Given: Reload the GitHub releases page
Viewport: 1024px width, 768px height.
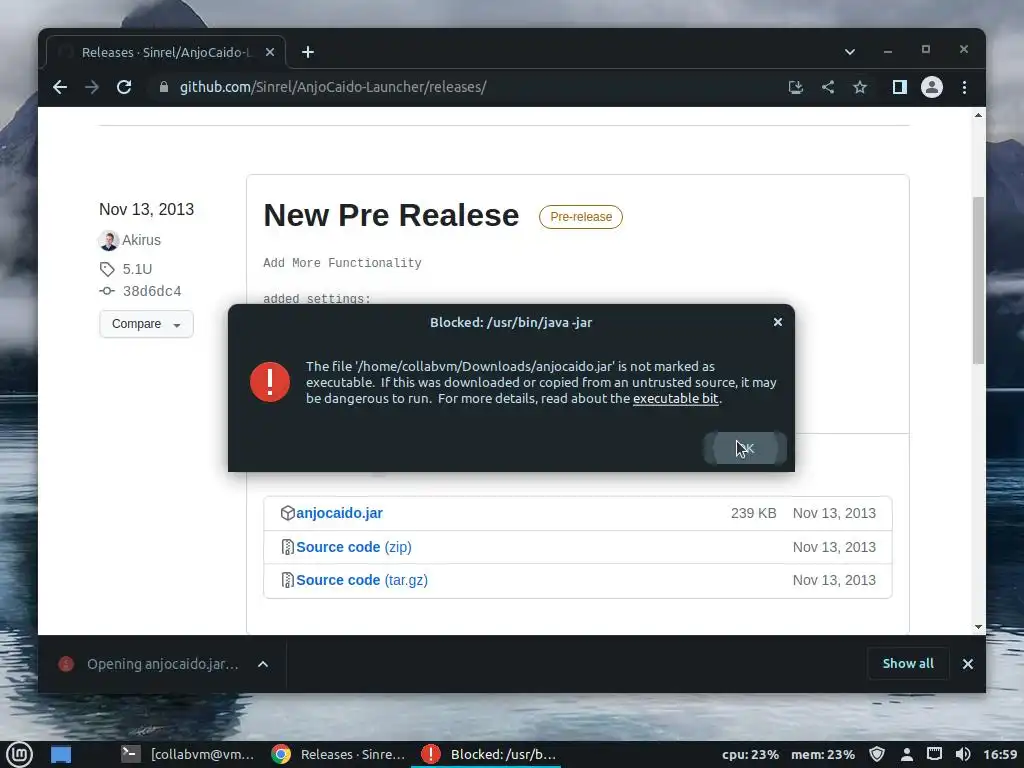Looking at the screenshot, I should click(x=124, y=87).
